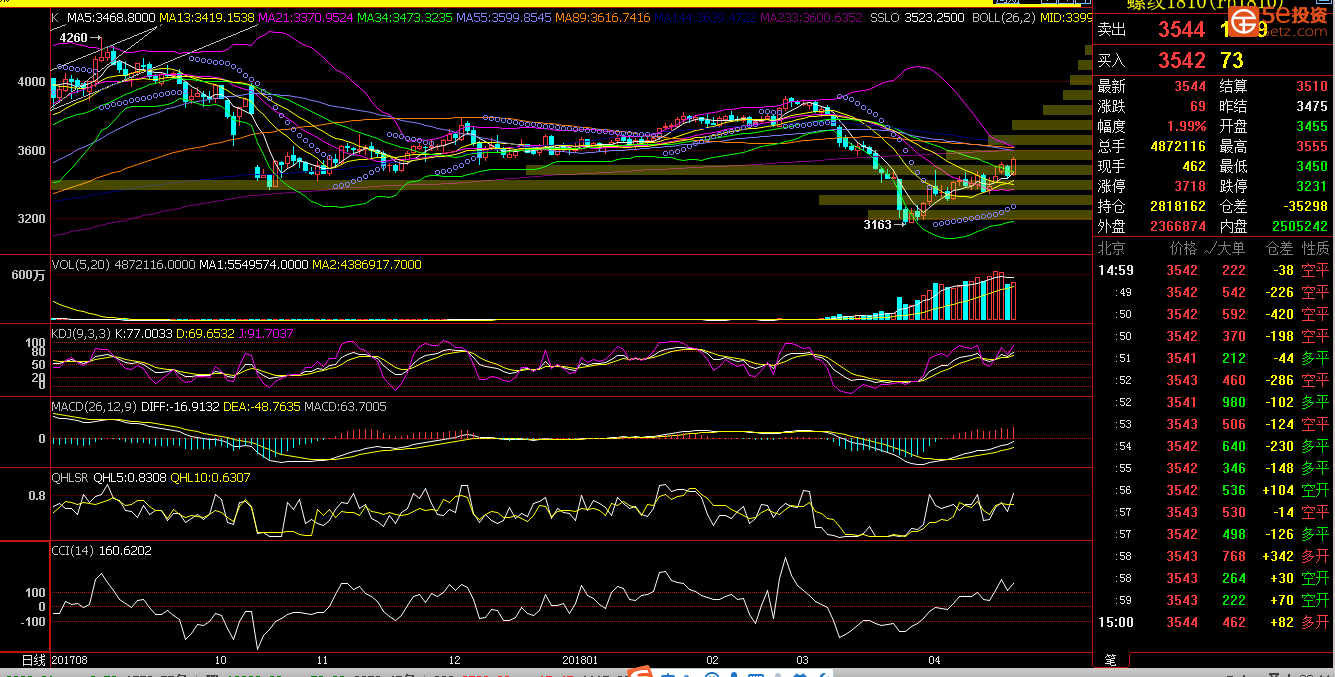Select the 结算 settlement price 3510
1335x677 pixels.
1312,87
